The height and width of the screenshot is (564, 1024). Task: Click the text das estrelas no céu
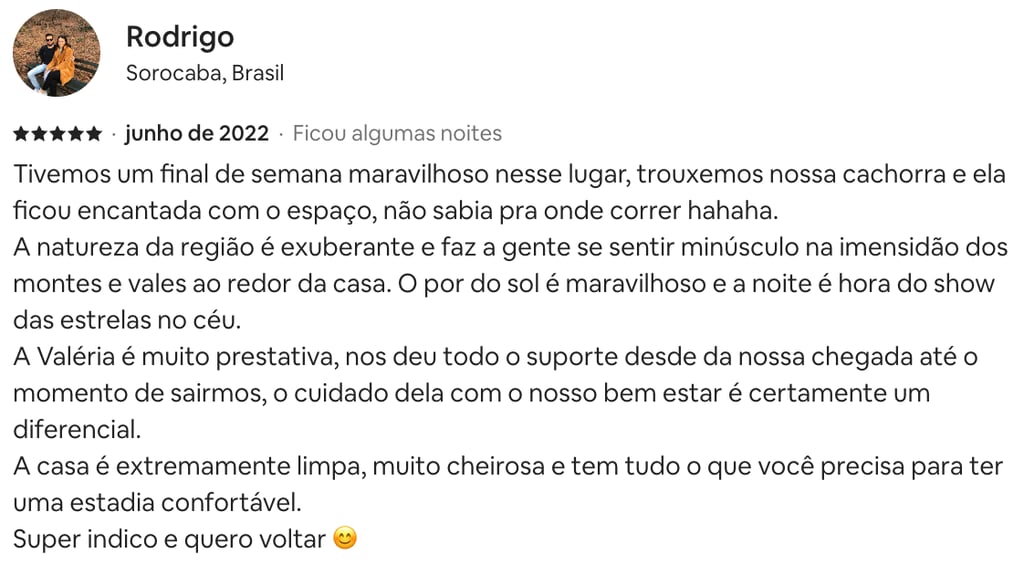128,320
